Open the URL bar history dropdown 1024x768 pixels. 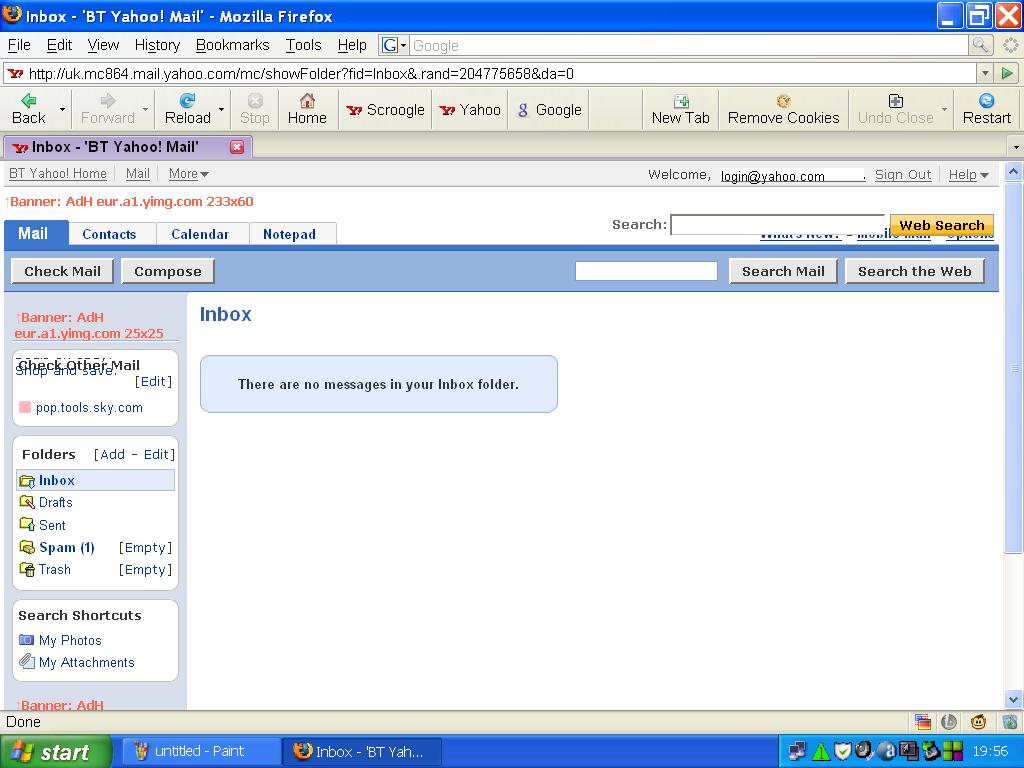985,73
